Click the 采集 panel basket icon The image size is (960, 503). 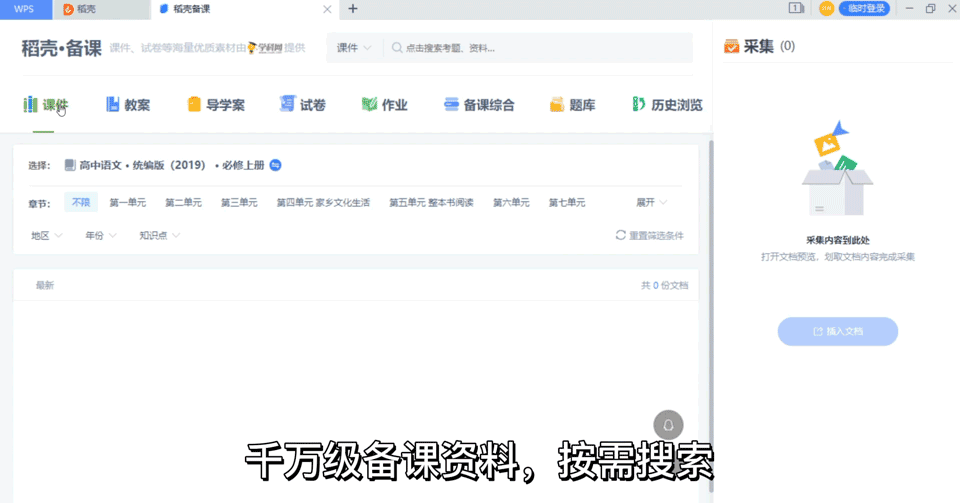pos(731,47)
